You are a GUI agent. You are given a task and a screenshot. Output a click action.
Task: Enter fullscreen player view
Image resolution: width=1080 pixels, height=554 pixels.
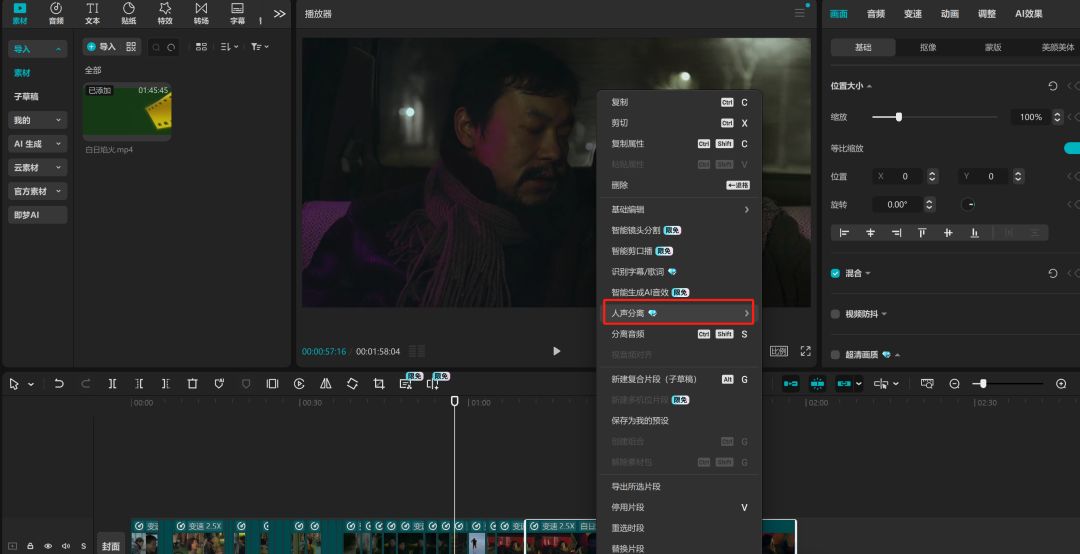point(805,351)
